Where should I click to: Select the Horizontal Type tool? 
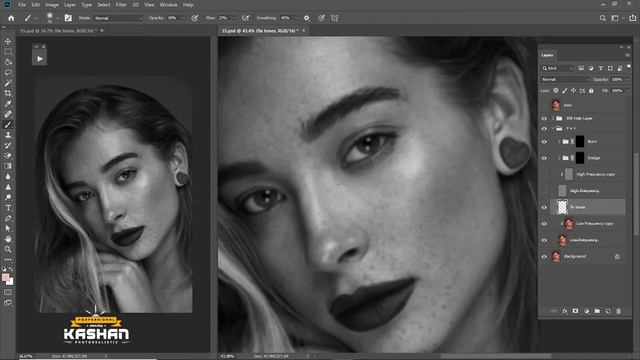click(8, 208)
